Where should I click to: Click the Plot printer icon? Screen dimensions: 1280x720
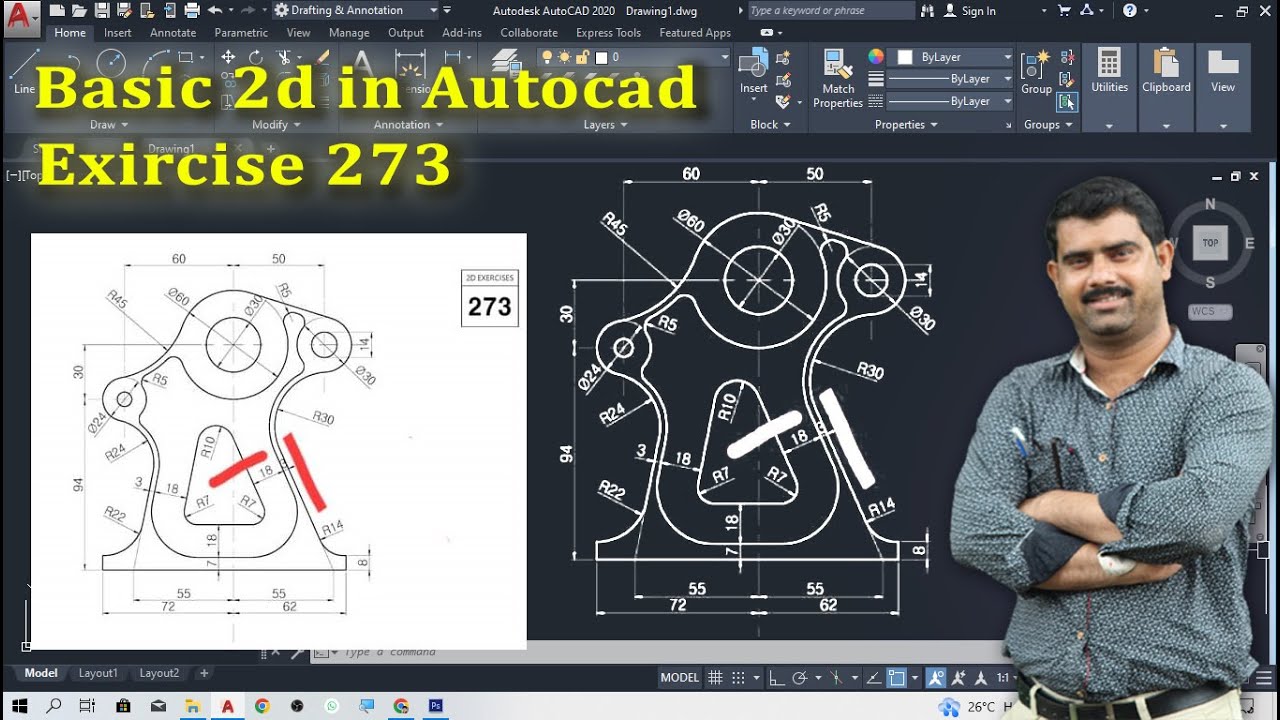(x=192, y=11)
